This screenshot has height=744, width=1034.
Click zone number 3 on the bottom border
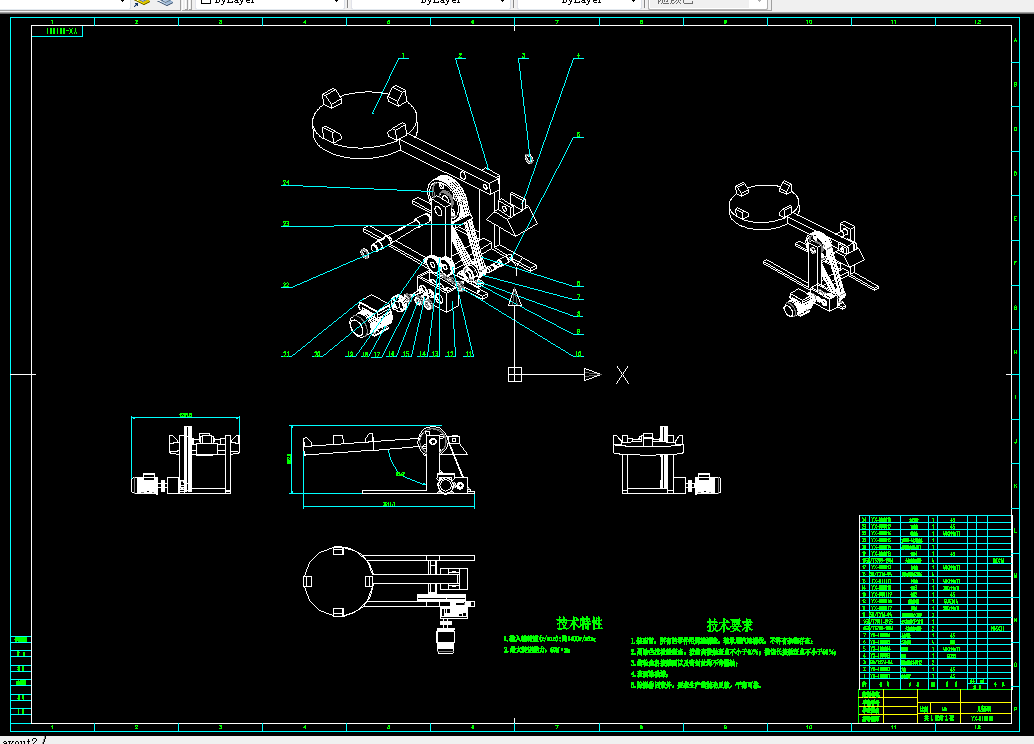pyautogui.click(x=220, y=728)
